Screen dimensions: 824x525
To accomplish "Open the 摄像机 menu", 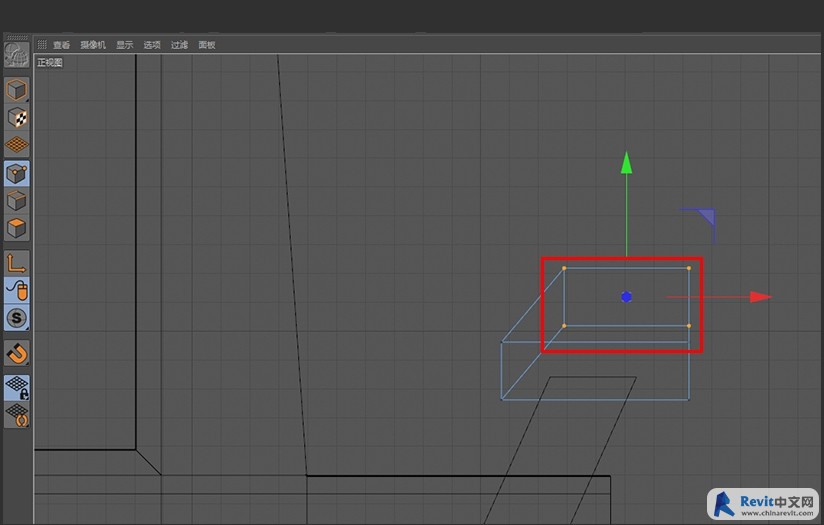I will (93, 45).
